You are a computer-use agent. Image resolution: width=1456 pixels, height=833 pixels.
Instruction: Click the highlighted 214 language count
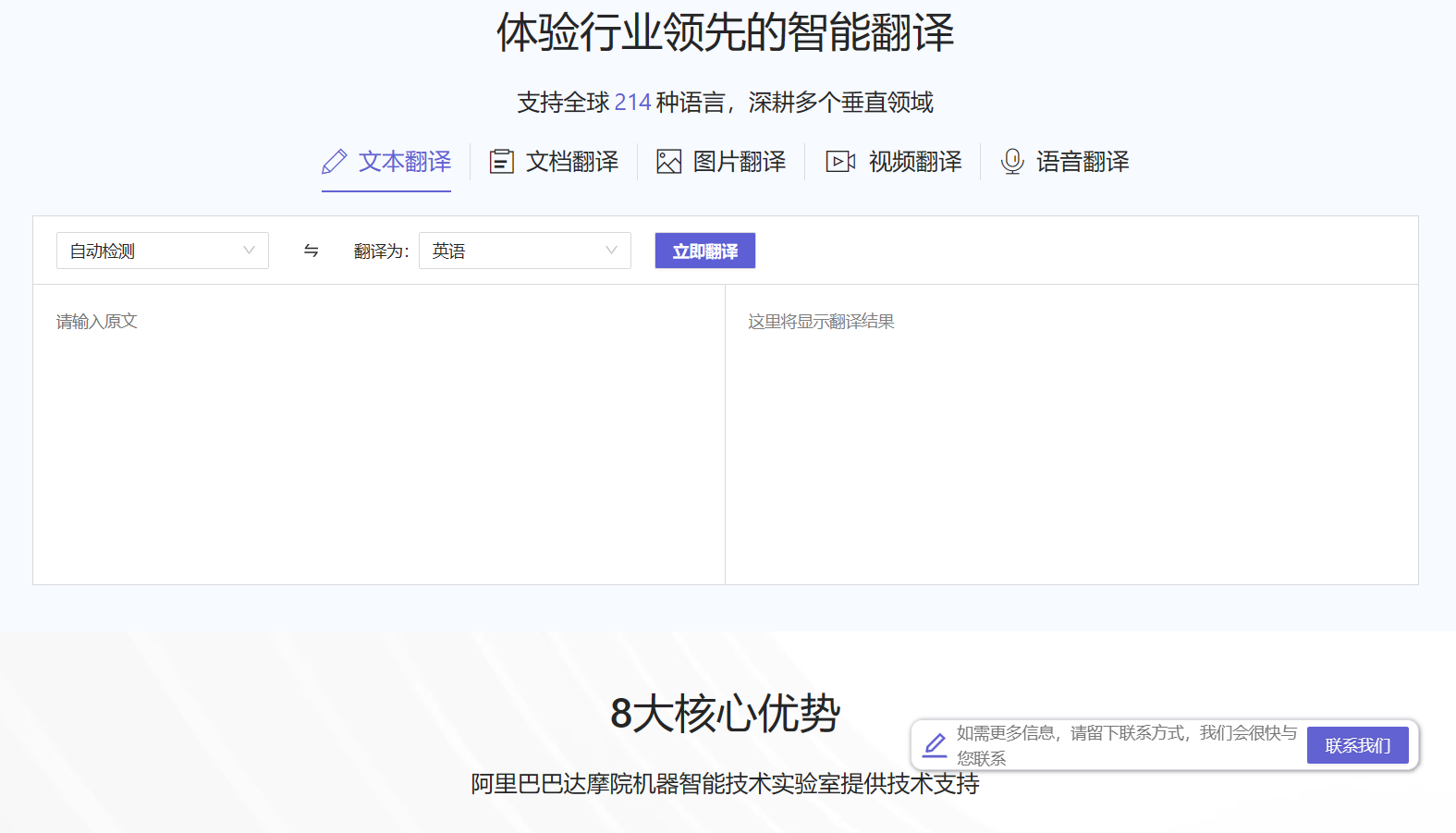[x=632, y=103]
